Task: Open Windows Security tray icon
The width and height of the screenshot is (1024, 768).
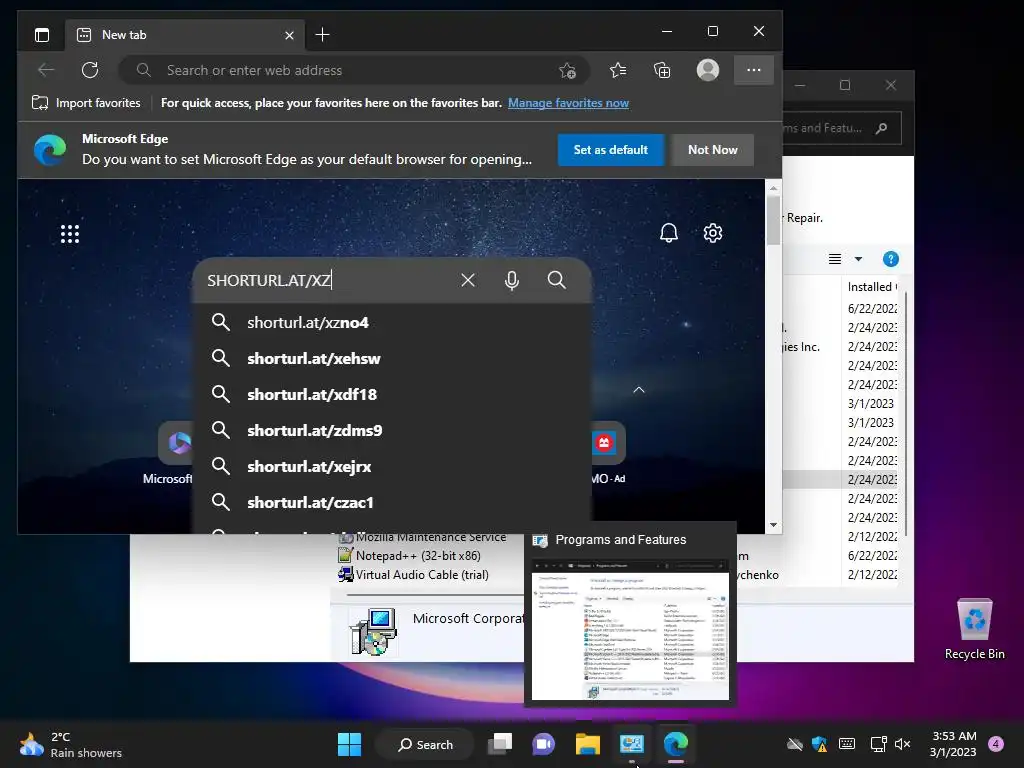Action: pyautogui.click(x=820, y=744)
